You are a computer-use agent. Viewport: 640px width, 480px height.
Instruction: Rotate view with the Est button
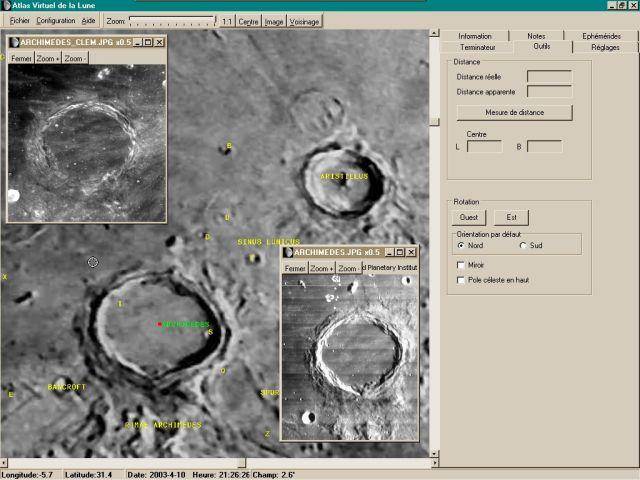tap(511, 218)
